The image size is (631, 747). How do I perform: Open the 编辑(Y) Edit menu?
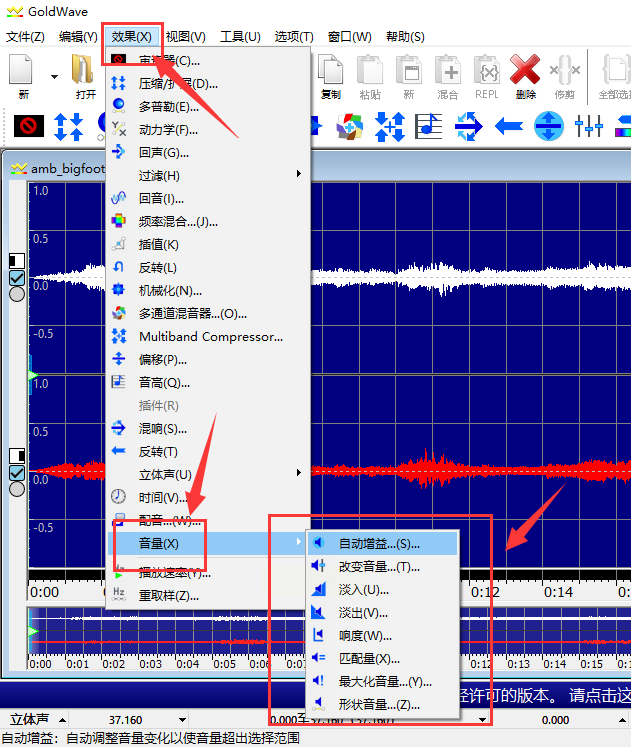78,37
